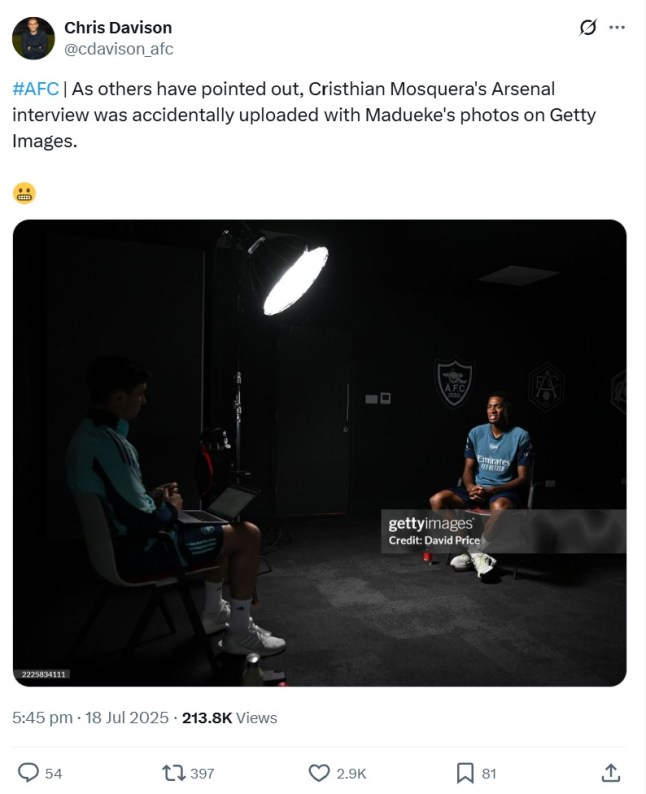Click the 397 repost count
The image size is (646, 794).
click(202, 773)
